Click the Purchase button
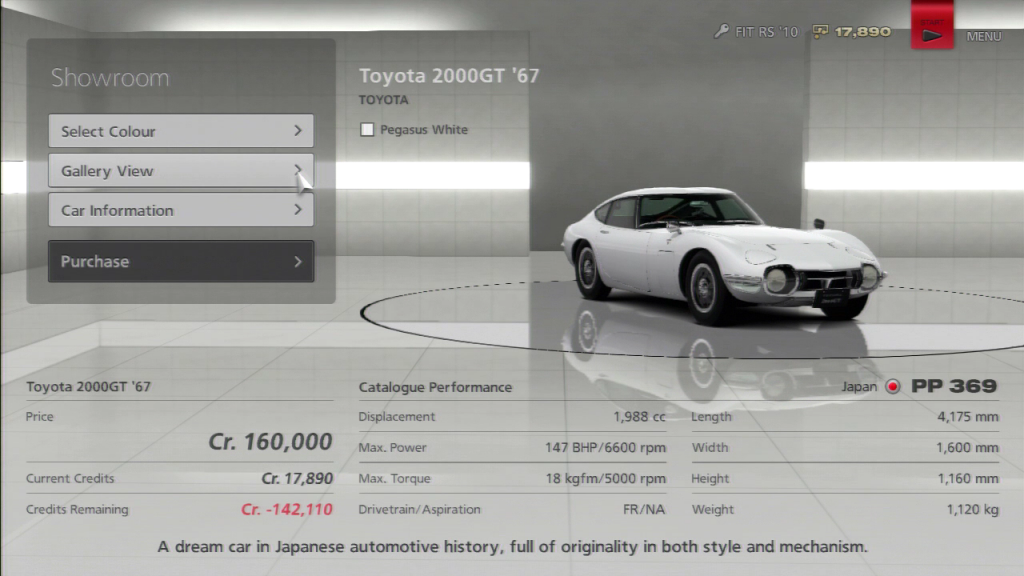Image resolution: width=1024 pixels, height=576 pixels. click(181, 261)
